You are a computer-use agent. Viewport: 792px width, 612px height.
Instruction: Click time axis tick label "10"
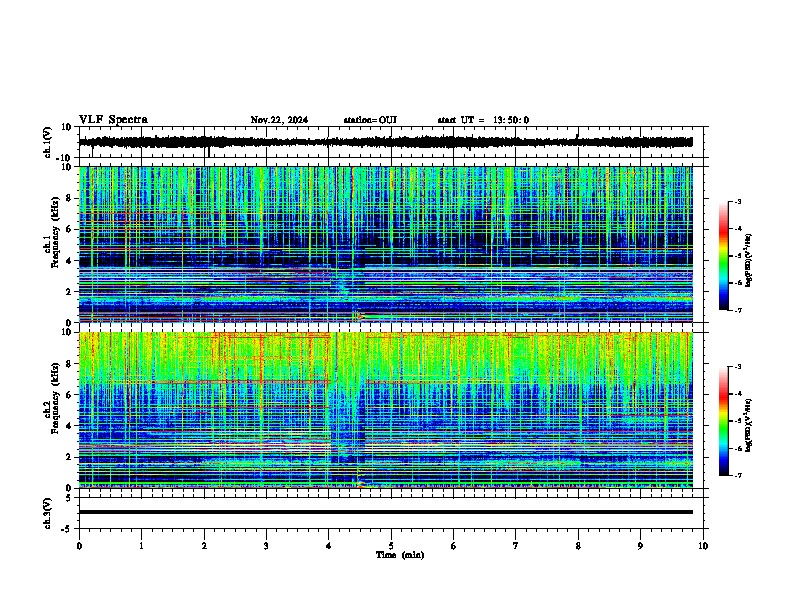703,546
